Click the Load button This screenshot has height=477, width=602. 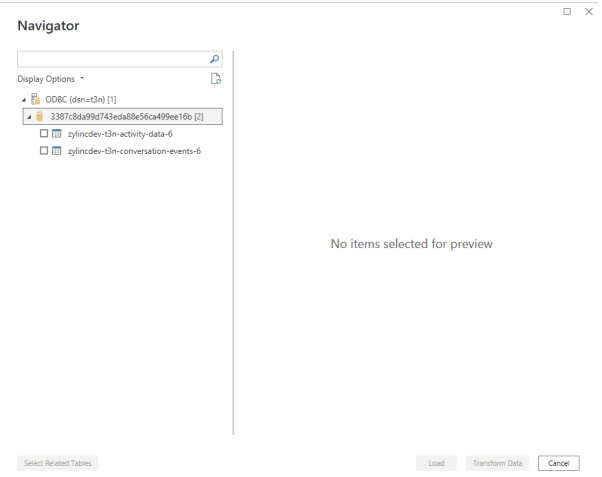click(x=436, y=463)
